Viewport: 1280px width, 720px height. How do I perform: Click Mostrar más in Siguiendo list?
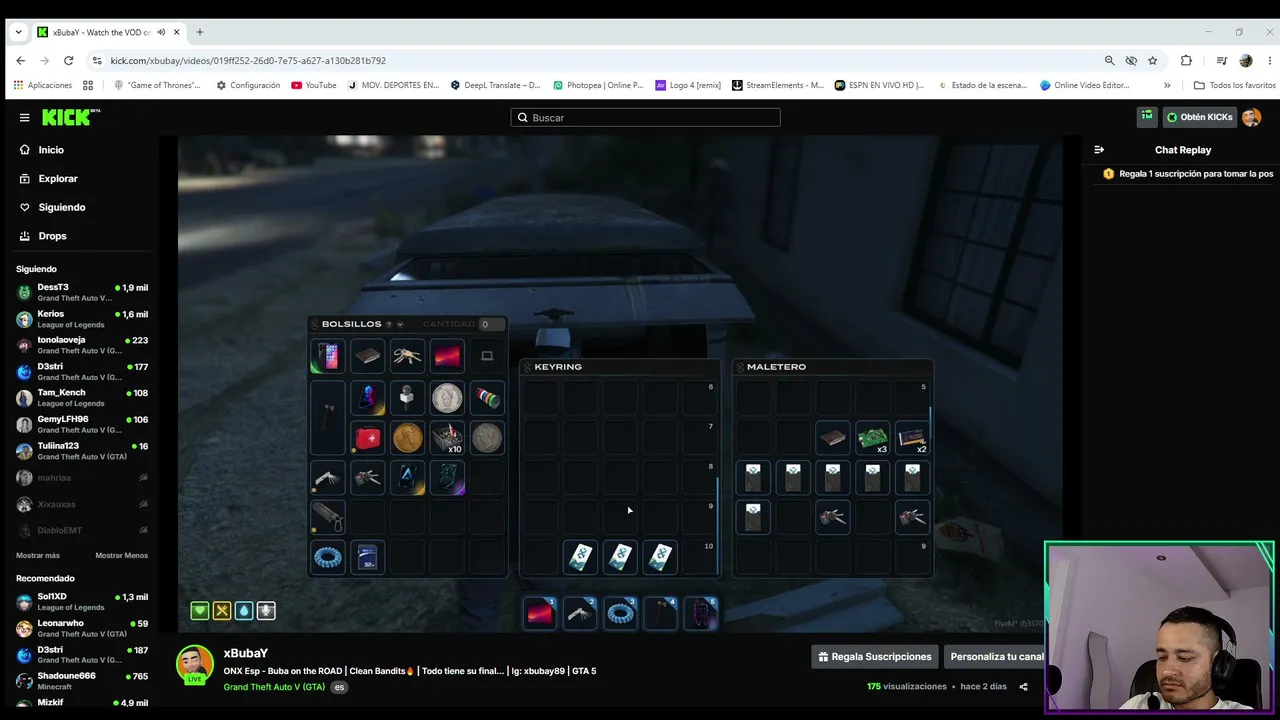pos(38,555)
